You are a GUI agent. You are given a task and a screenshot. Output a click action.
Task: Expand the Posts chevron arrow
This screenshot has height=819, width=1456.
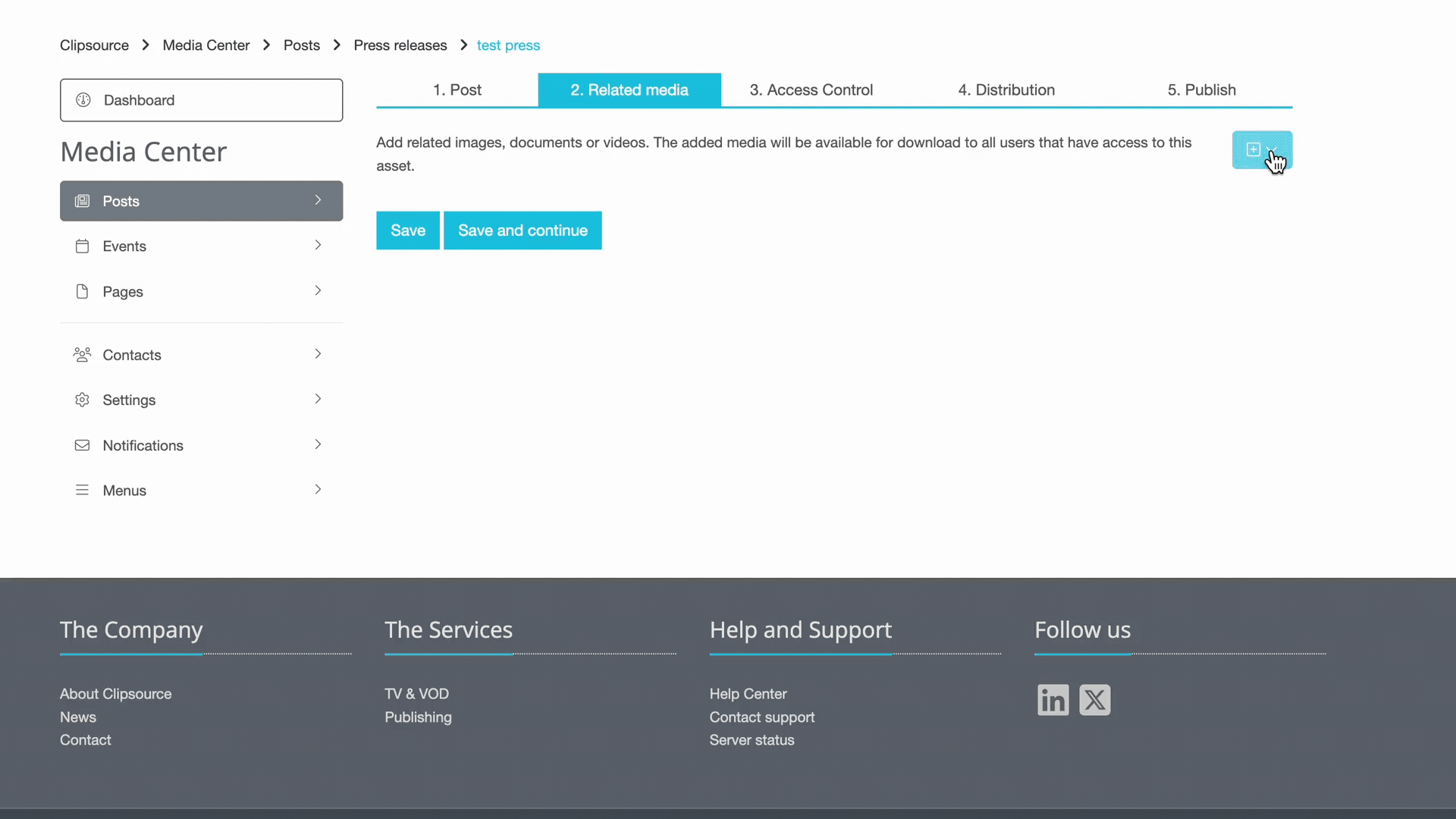point(318,200)
